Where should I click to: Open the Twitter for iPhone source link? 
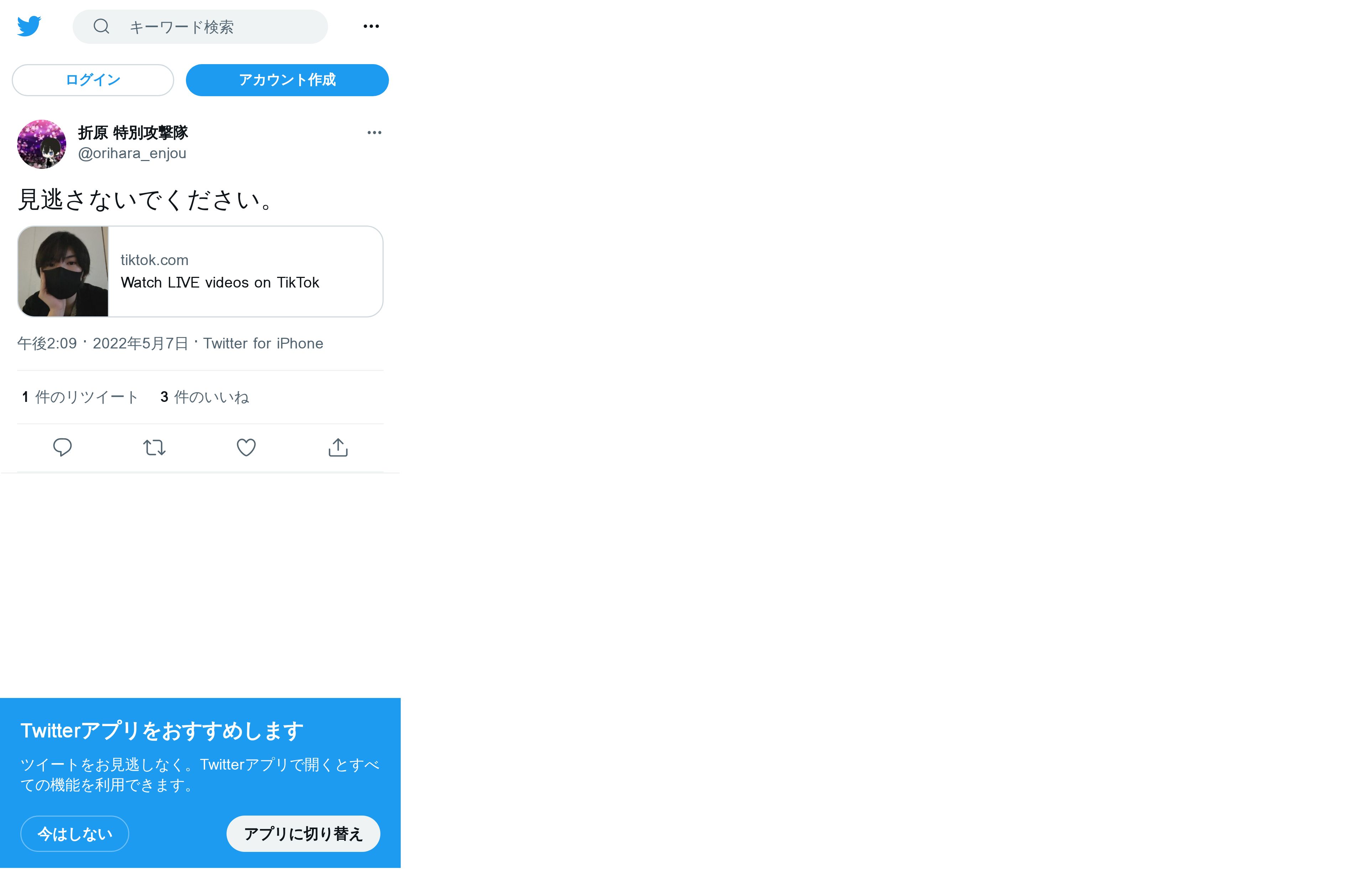tap(263, 343)
